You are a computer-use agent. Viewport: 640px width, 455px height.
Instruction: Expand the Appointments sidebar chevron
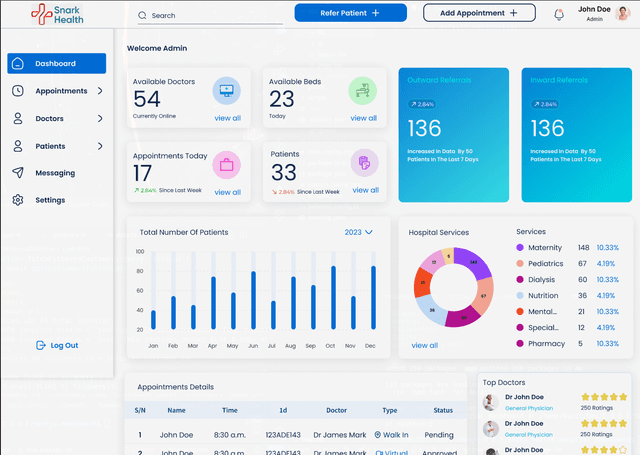tap(100, 91)
